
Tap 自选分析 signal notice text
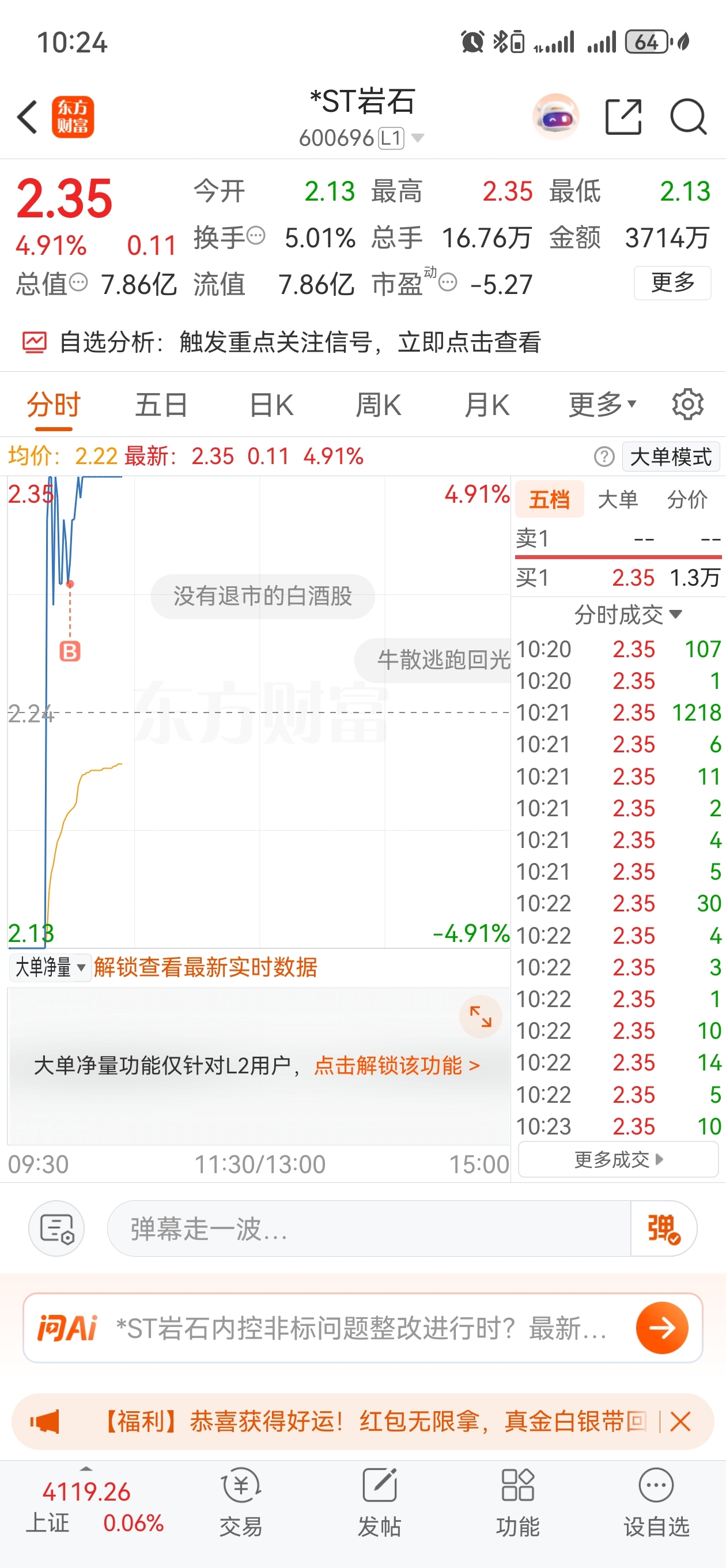300,342
